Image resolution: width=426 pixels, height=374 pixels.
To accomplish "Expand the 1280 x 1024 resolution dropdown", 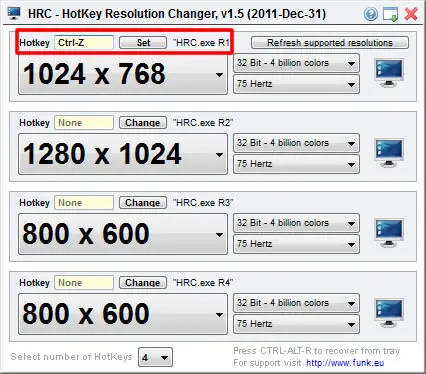I will 123,154.
